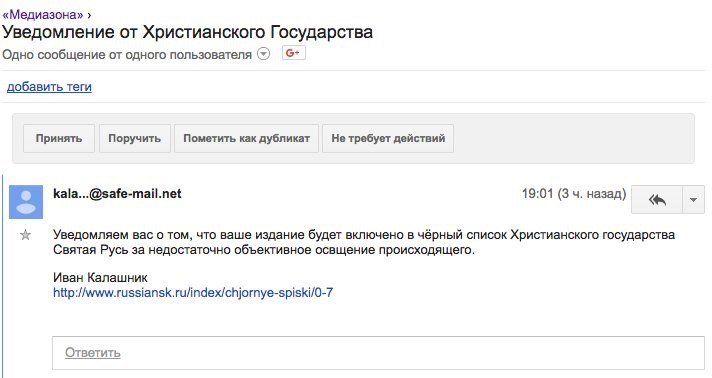Click the «добавить теги» link
This screenshot has width=712, height=378.
click(49, 86)
